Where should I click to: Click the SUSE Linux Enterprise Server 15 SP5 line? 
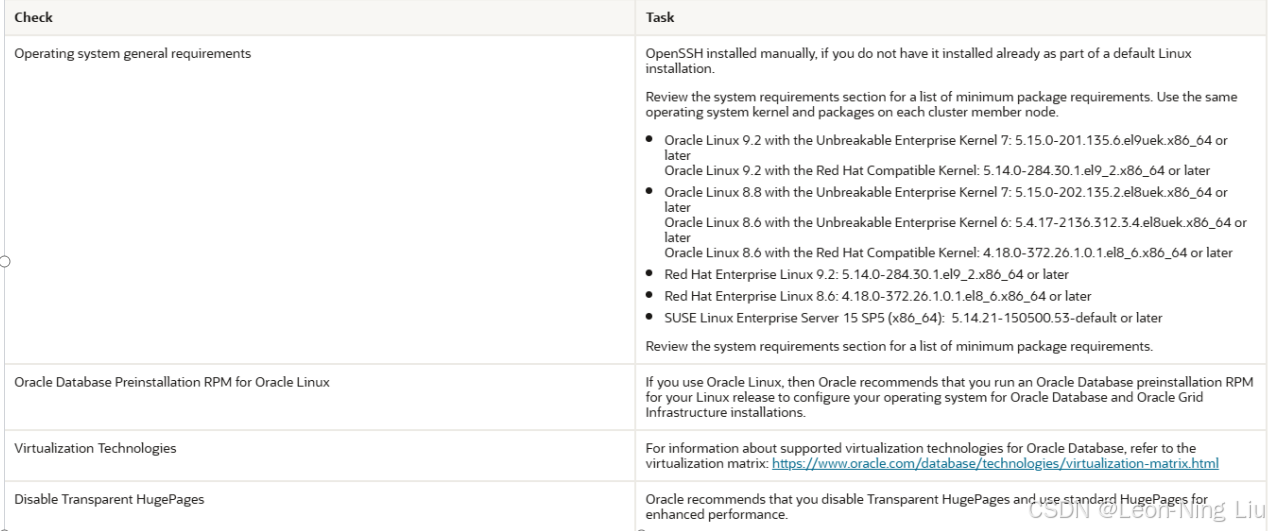pos(913,318)
